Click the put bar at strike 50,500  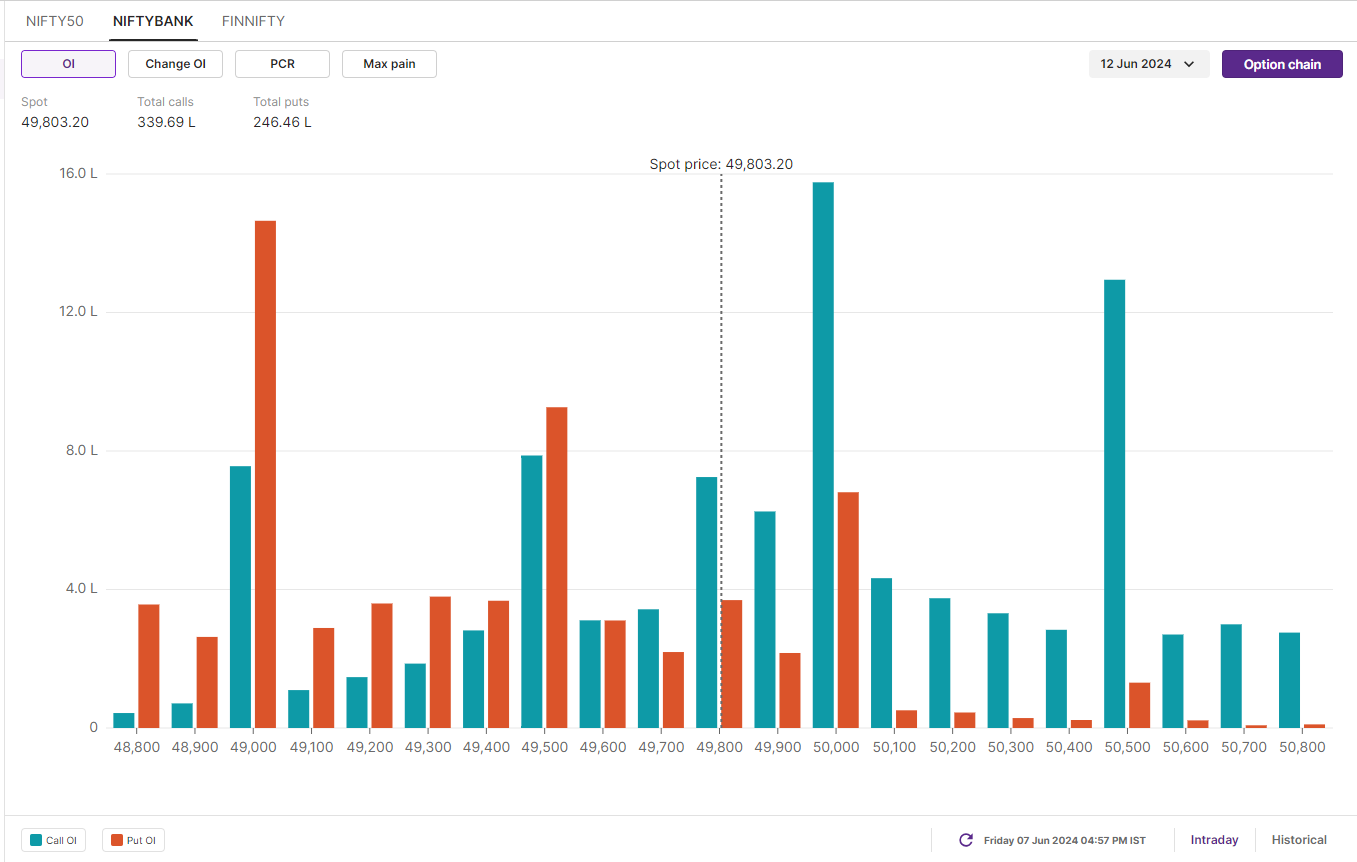[x=1139, y=705]
